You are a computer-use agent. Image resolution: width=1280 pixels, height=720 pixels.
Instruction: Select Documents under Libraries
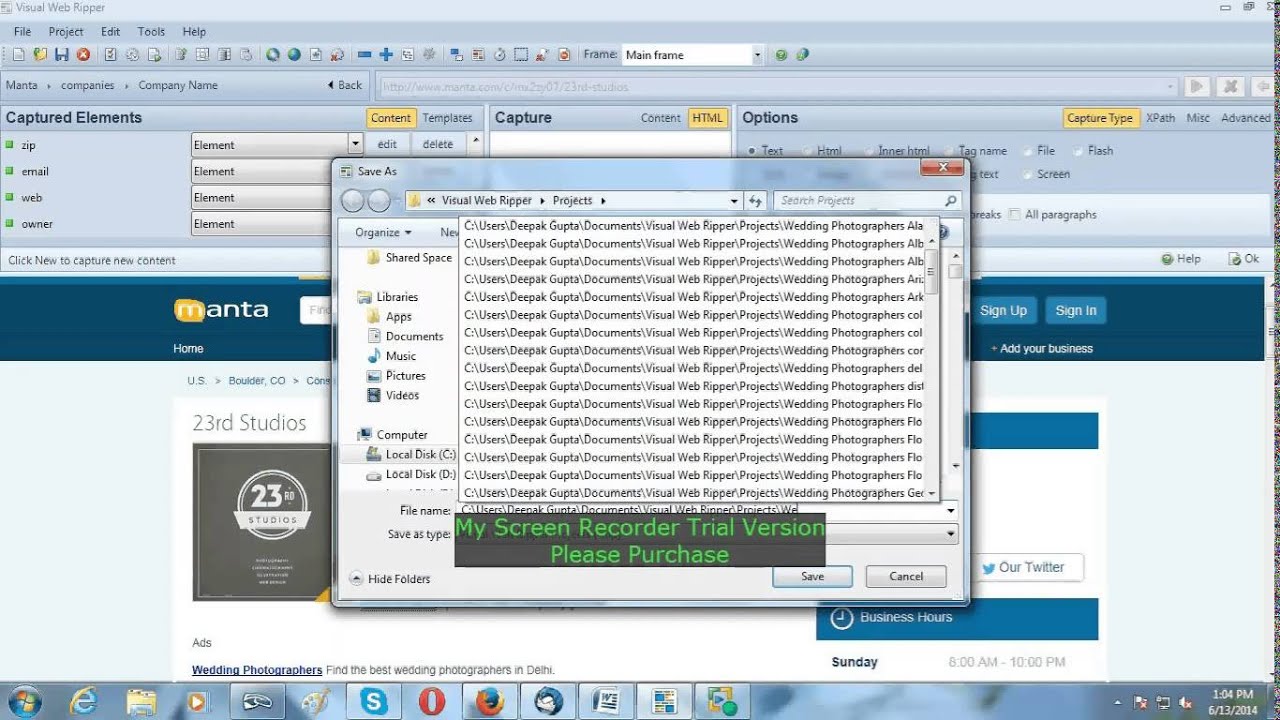414,337
